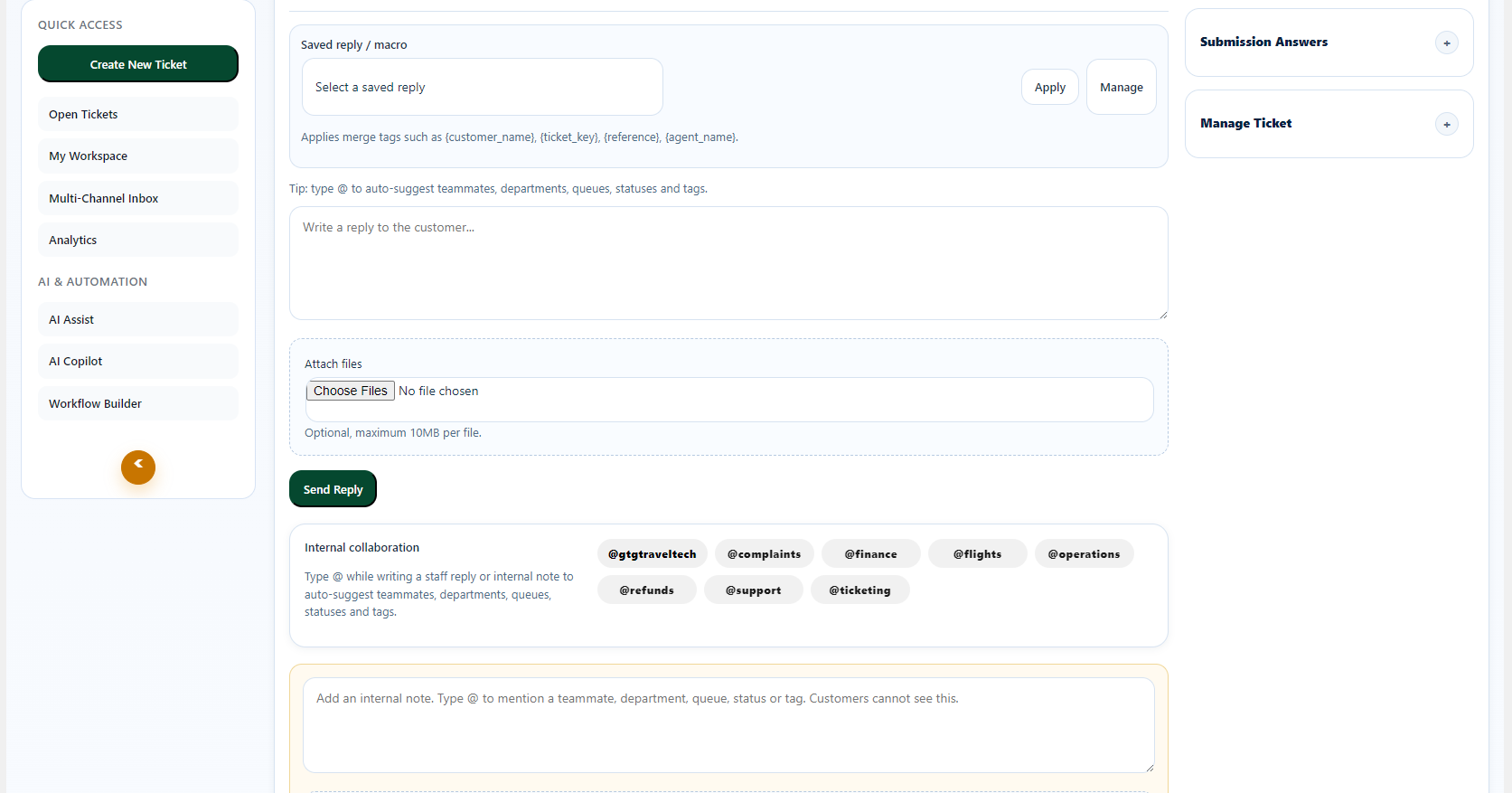Image resolution: width=1512 pixels, height=793 pixels.
Task: Launch AI Copilot
Action: tap(138, 361)
